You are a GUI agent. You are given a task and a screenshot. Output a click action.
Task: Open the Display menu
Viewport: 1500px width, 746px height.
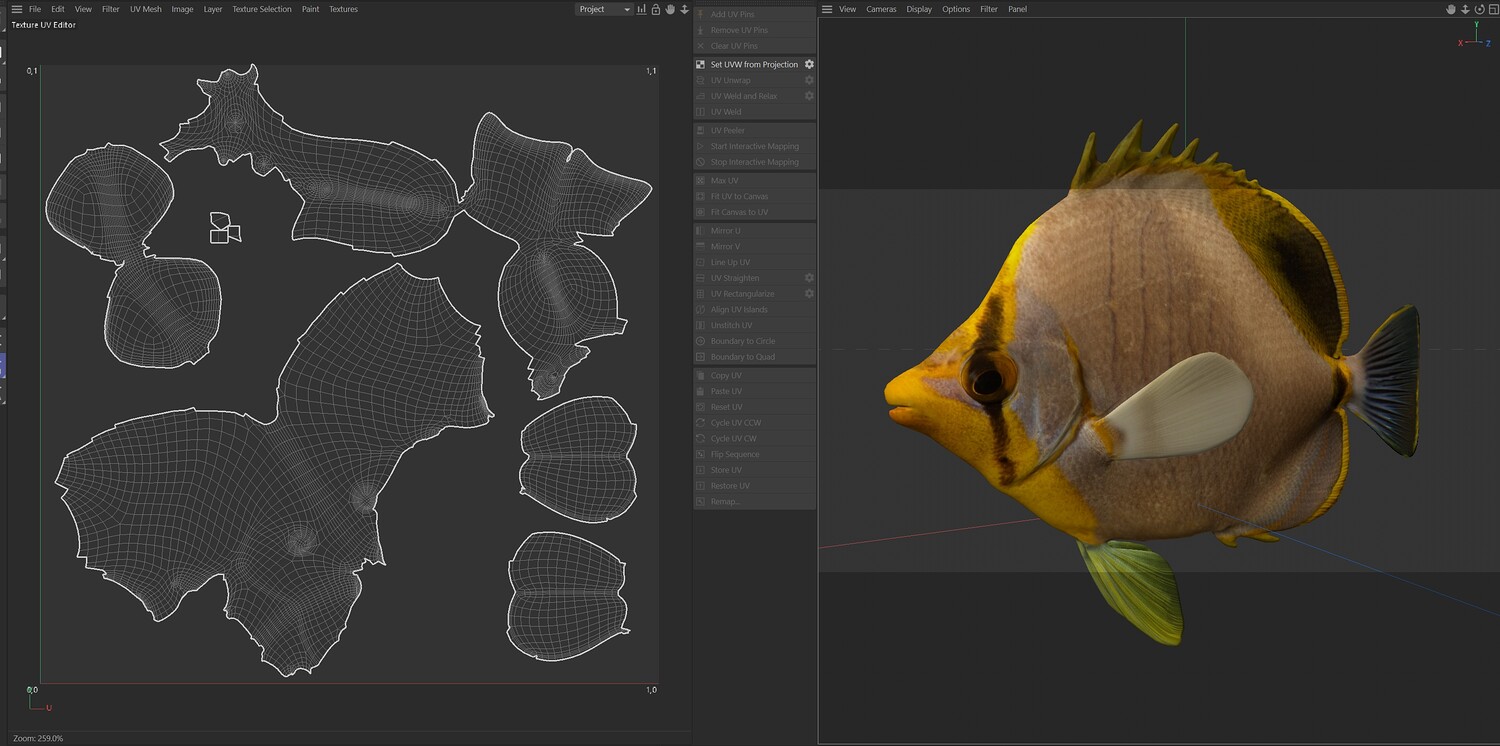point(919,9)
